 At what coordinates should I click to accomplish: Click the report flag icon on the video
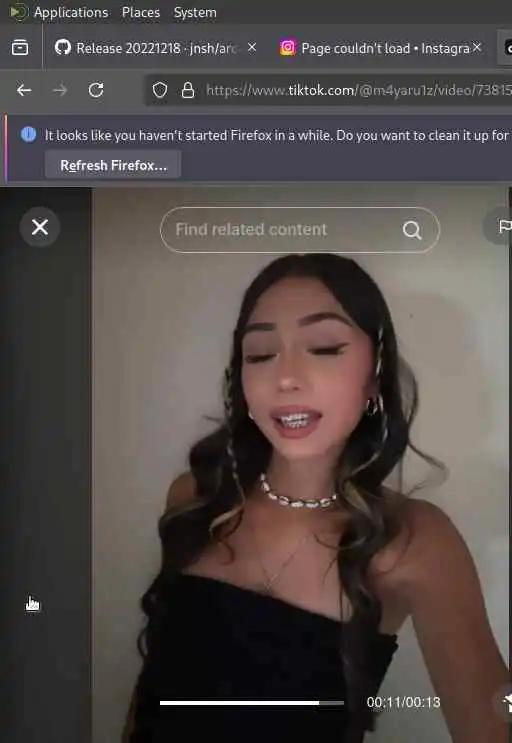[x=504, y=226]
